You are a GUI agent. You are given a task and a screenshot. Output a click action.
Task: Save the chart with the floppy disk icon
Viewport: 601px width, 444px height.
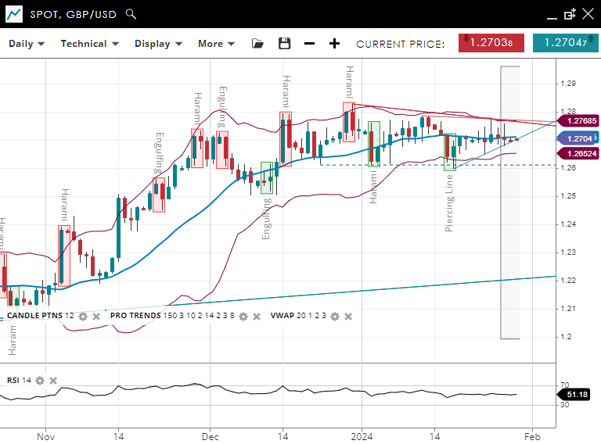(284, 44)
